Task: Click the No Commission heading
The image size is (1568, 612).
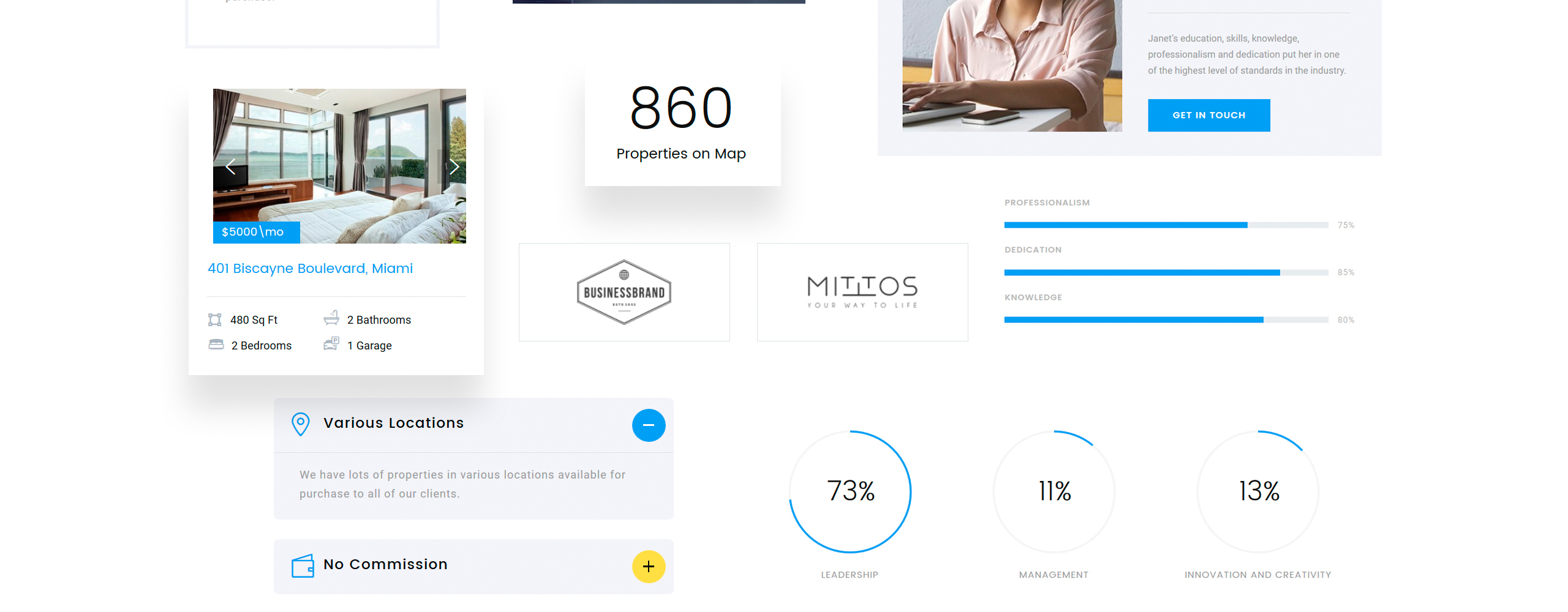Action: tap(385, 564)
